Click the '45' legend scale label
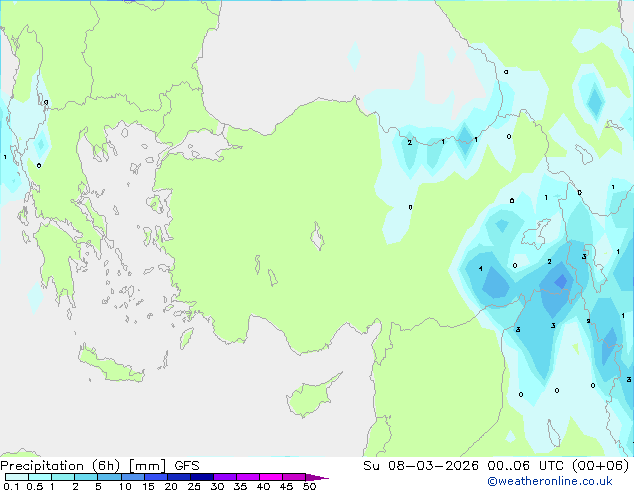634x490 pixels. click(286, 486)
